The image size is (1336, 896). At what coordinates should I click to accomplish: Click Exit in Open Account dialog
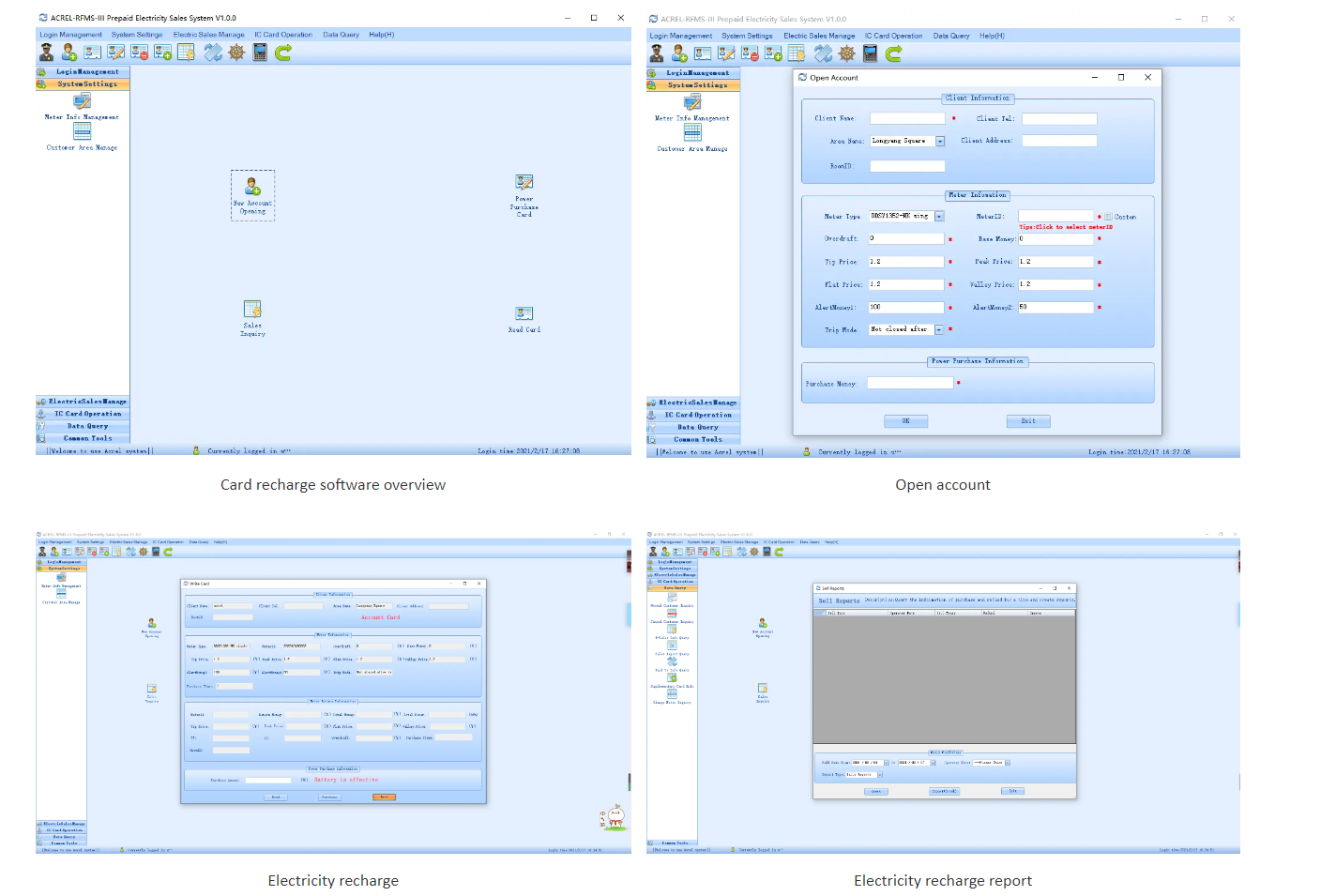point(1028,421)
